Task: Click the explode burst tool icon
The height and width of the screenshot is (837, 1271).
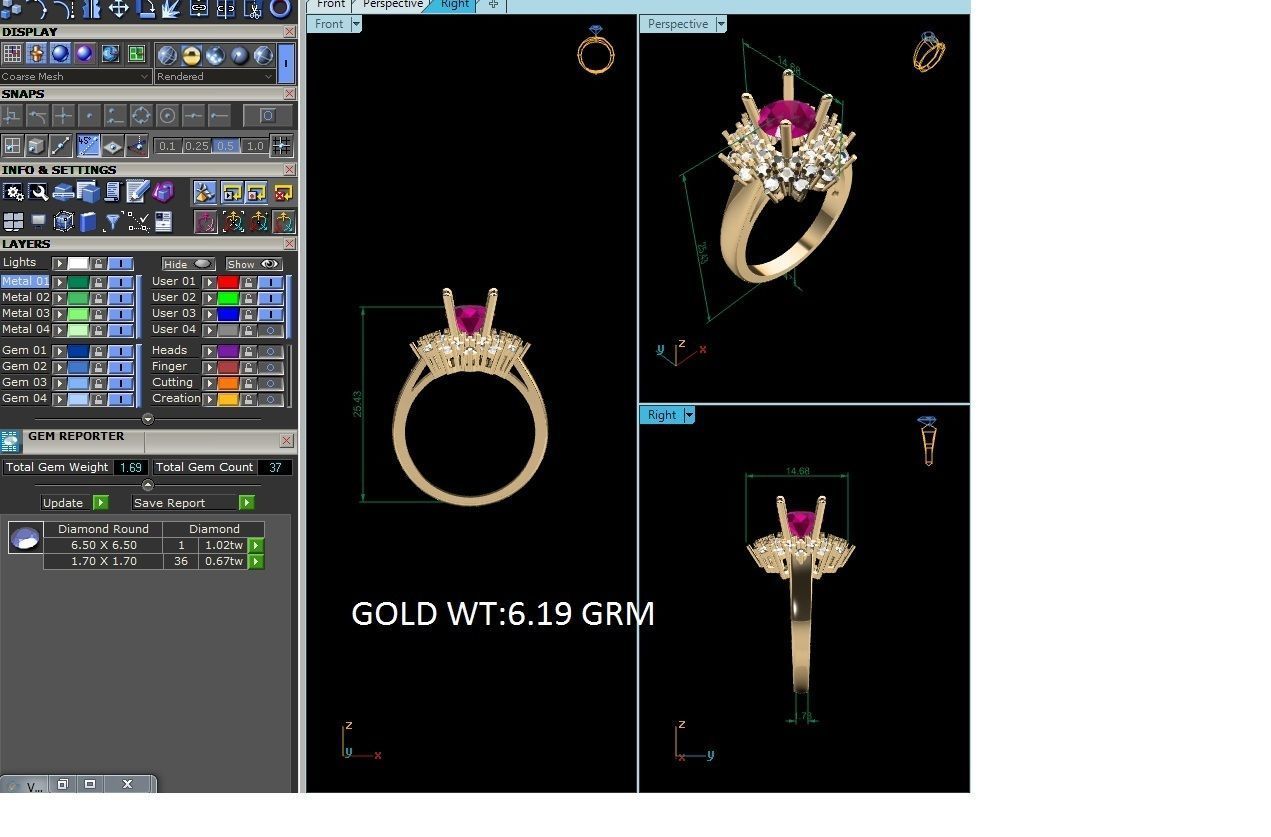Action: point(171,9)
